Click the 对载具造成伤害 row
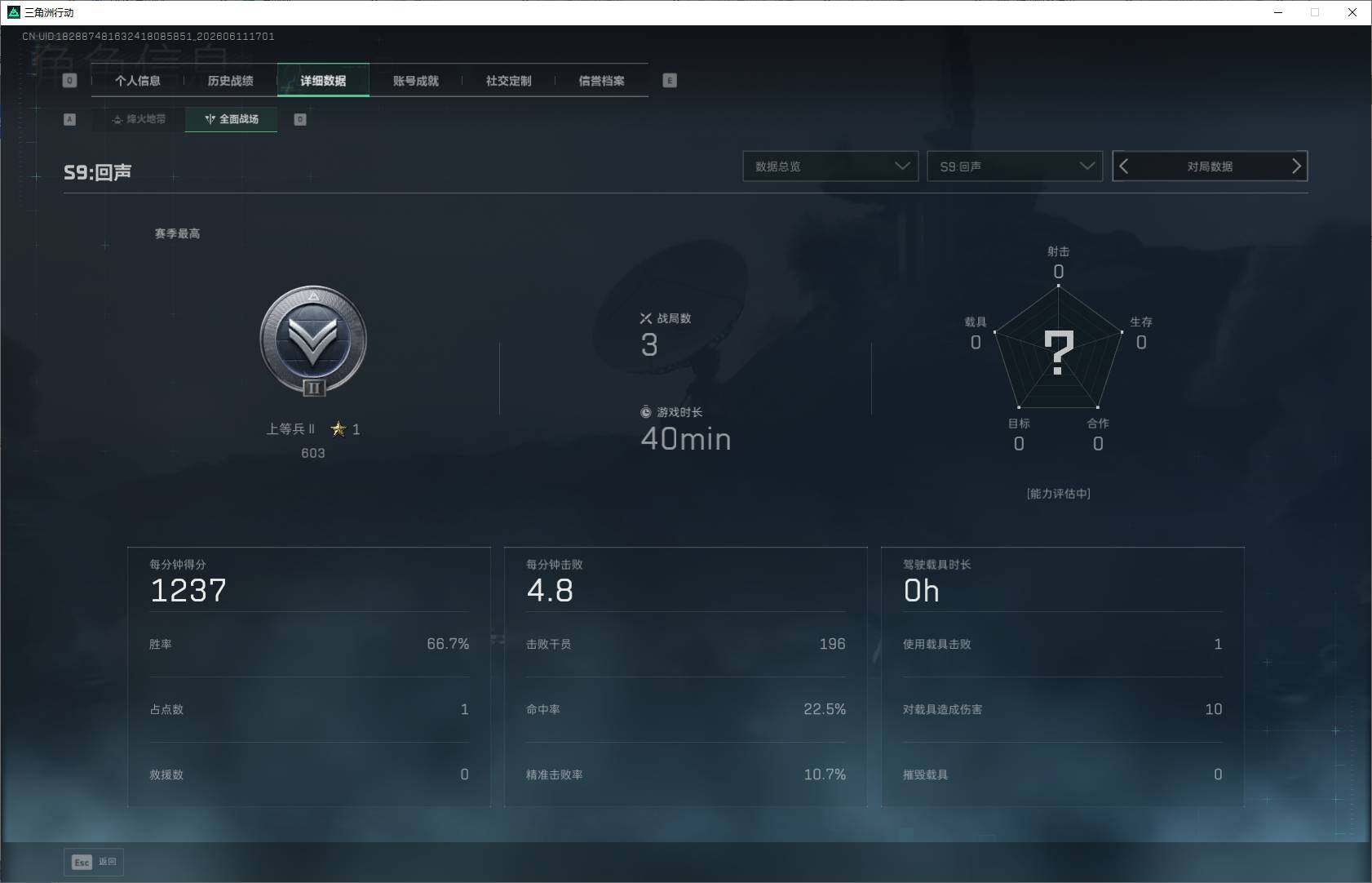 coord(1063,709)
